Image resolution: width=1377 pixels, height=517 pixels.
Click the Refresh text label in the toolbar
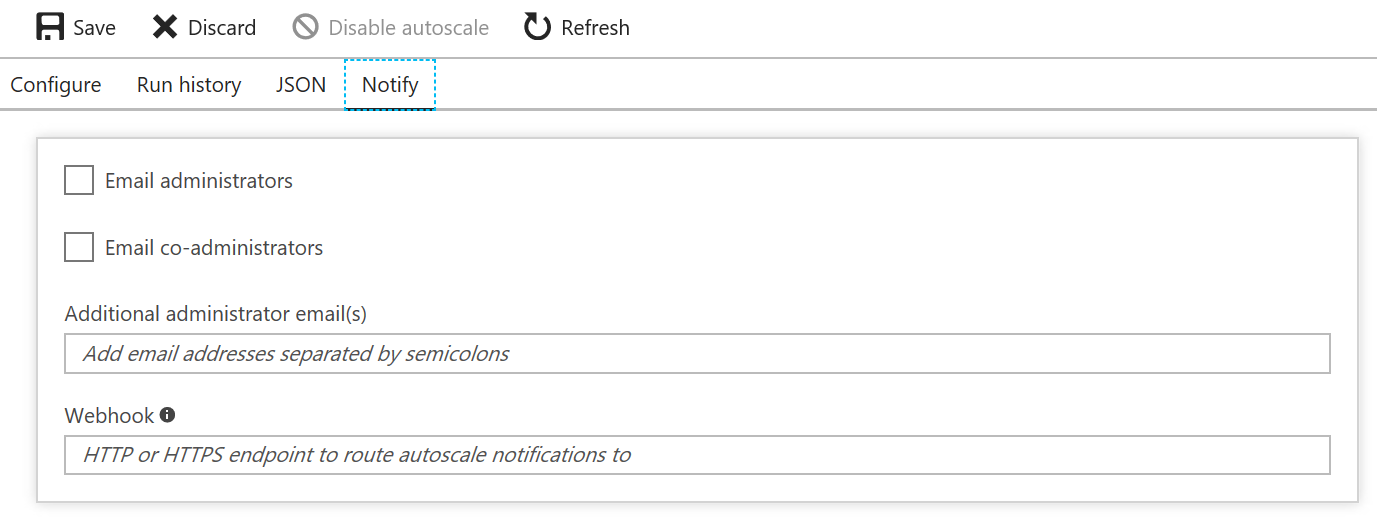tap(595, 28)
